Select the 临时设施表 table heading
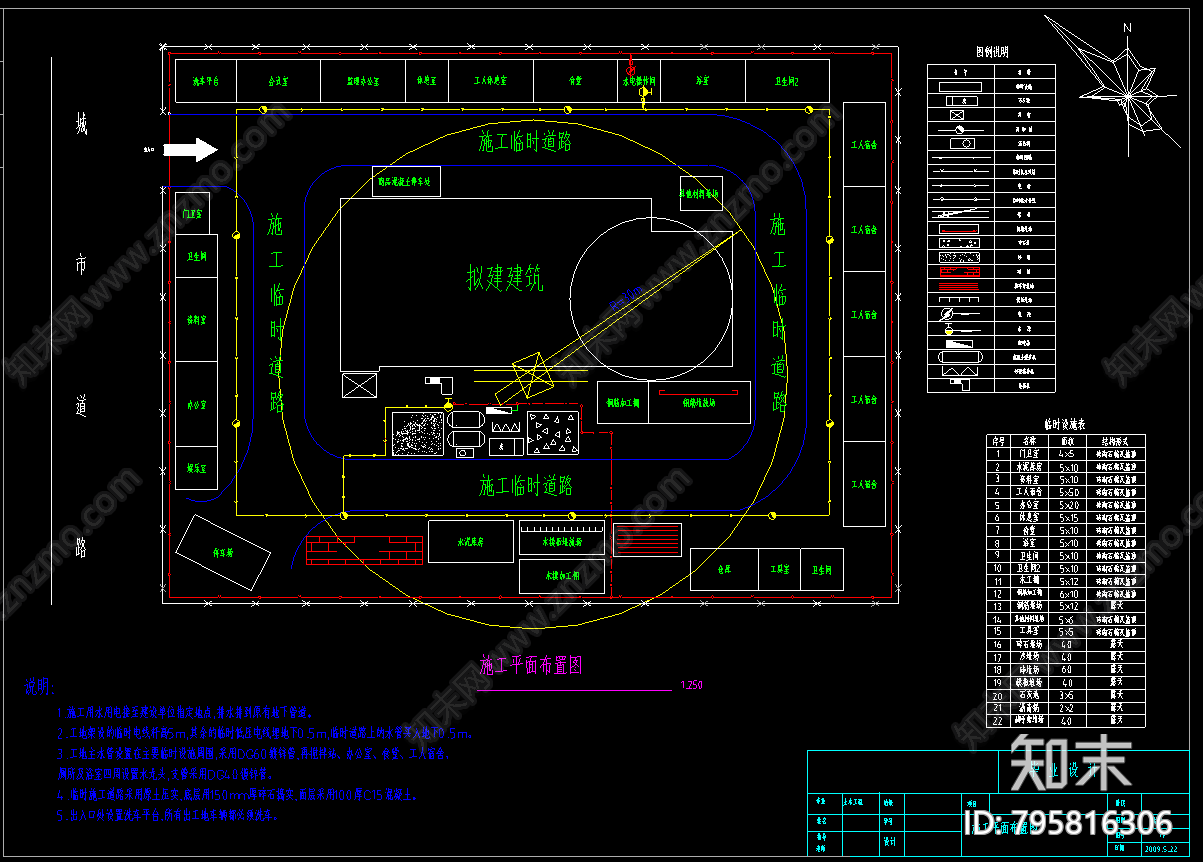Screen dimensions: 1203x862 point(1063,424)
